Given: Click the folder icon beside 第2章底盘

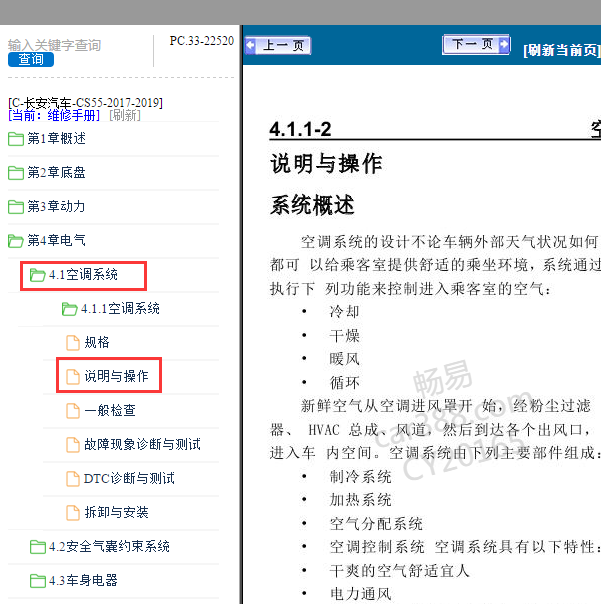Looking at the screenshot, I should pos(16,173).
